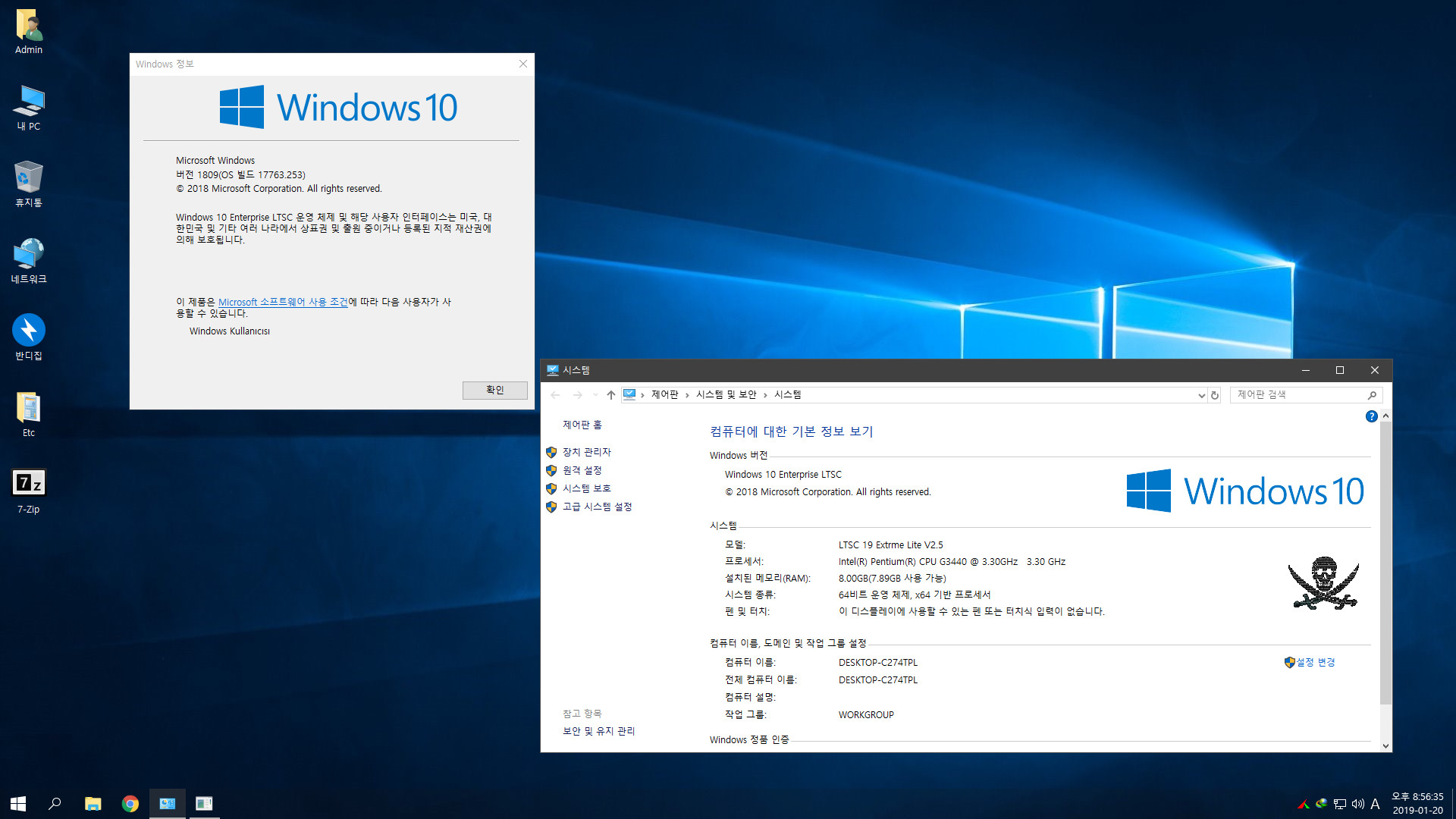Select the Etc folder desktop icon
Image resolution: width=1456 pixels, height=819 pixels.
coord(29,415)
